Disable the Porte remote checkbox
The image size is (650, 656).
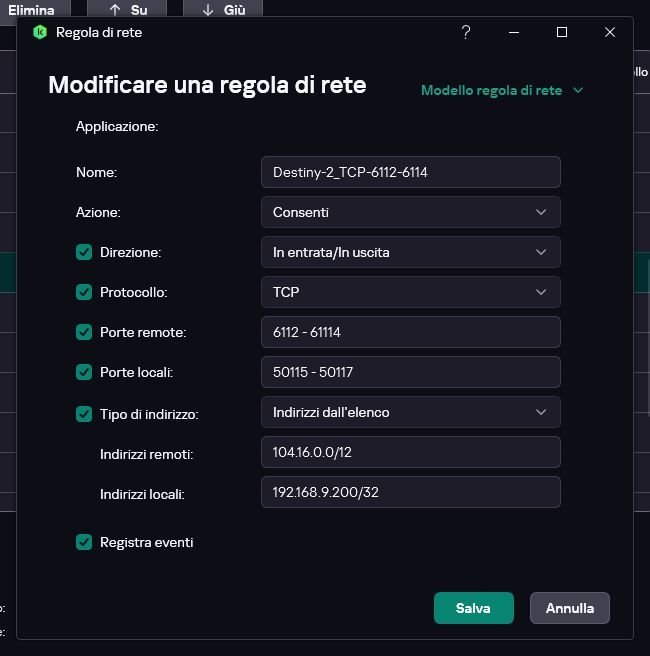[84, 332]
